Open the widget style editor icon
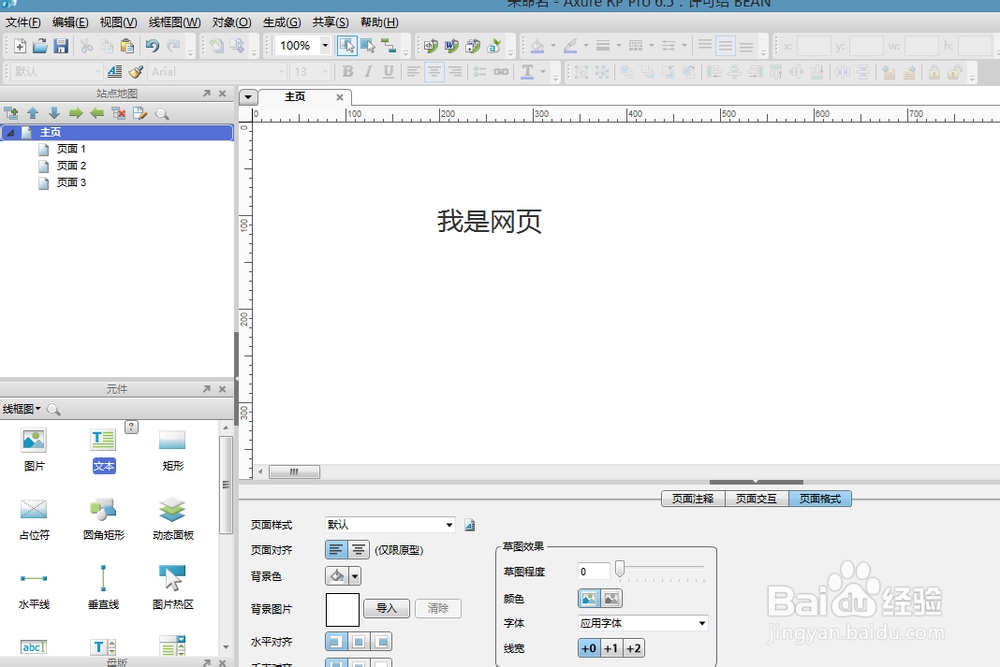The height and width of the screenshot is (667, 1000). tap(115, 72)
